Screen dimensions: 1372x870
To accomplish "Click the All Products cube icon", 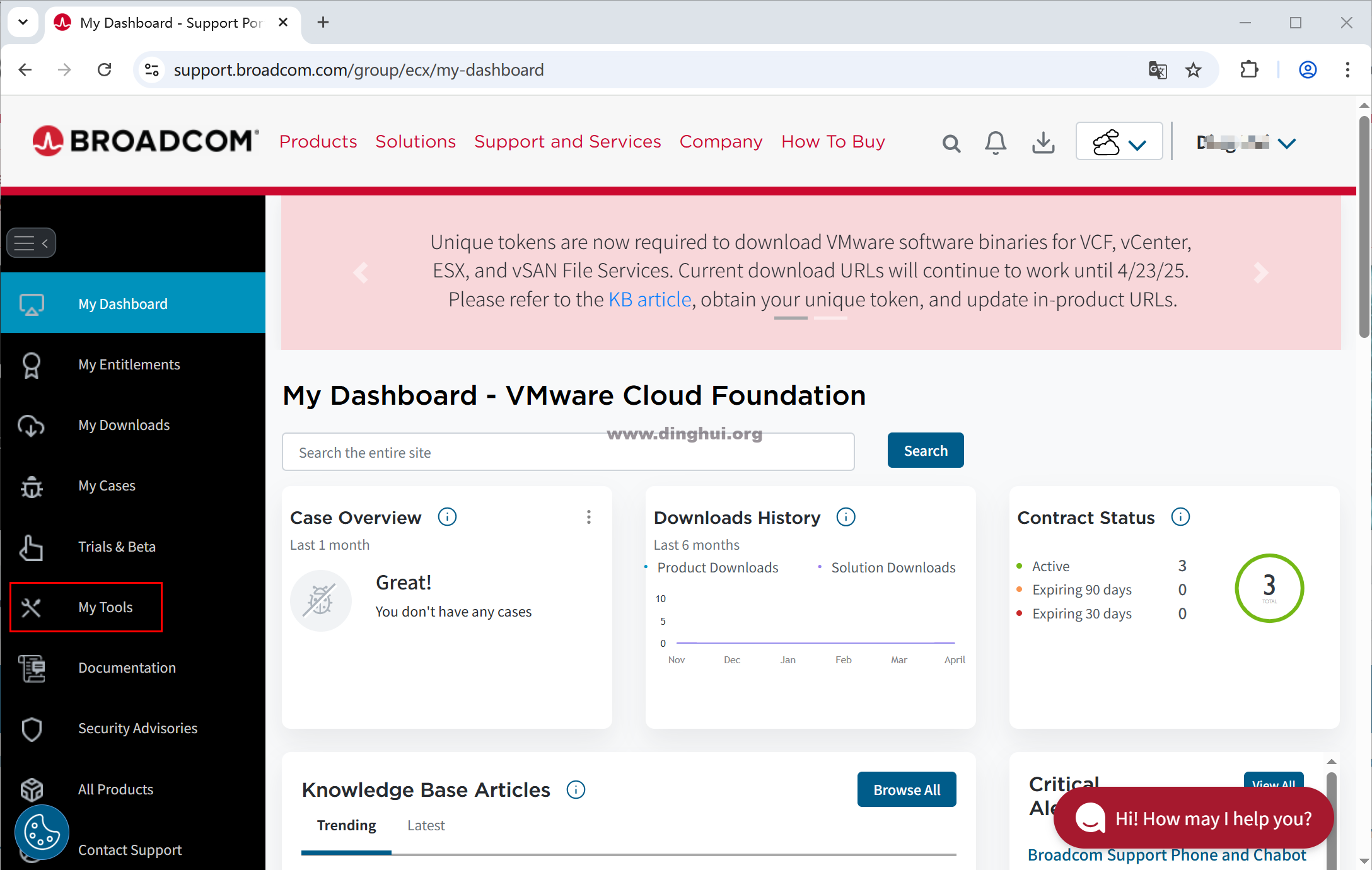I will 32,789.
